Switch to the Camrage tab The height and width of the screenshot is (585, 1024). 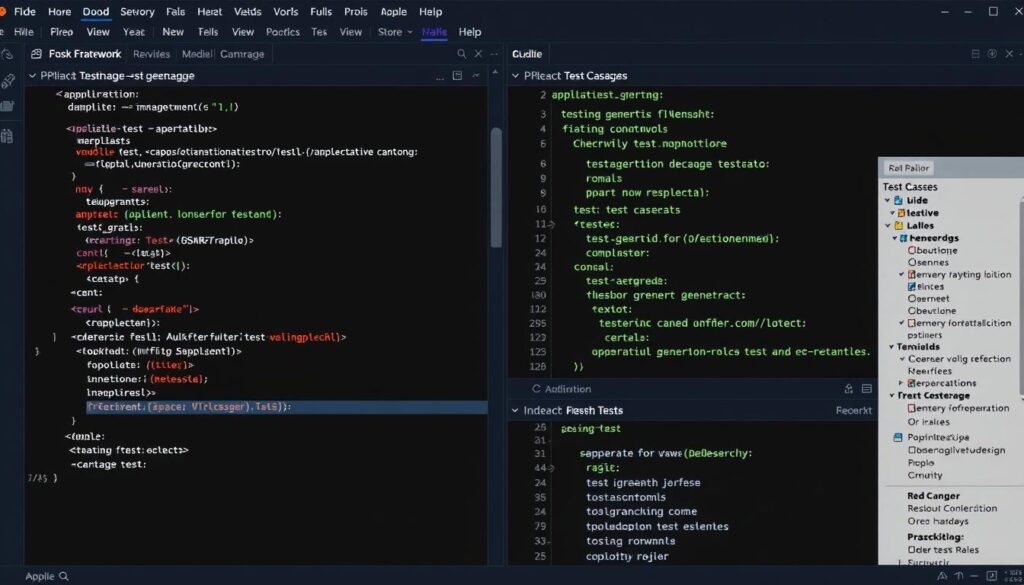242,54
